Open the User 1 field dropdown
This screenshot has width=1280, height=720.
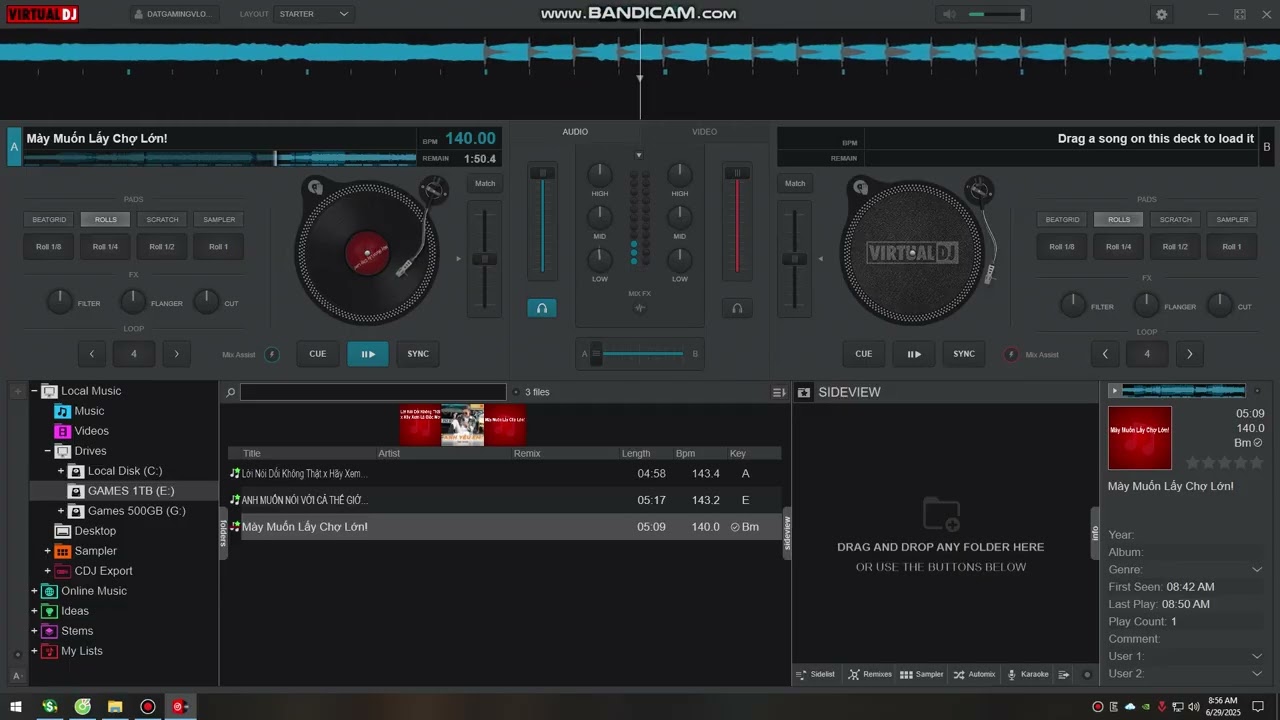point(1257,657)
